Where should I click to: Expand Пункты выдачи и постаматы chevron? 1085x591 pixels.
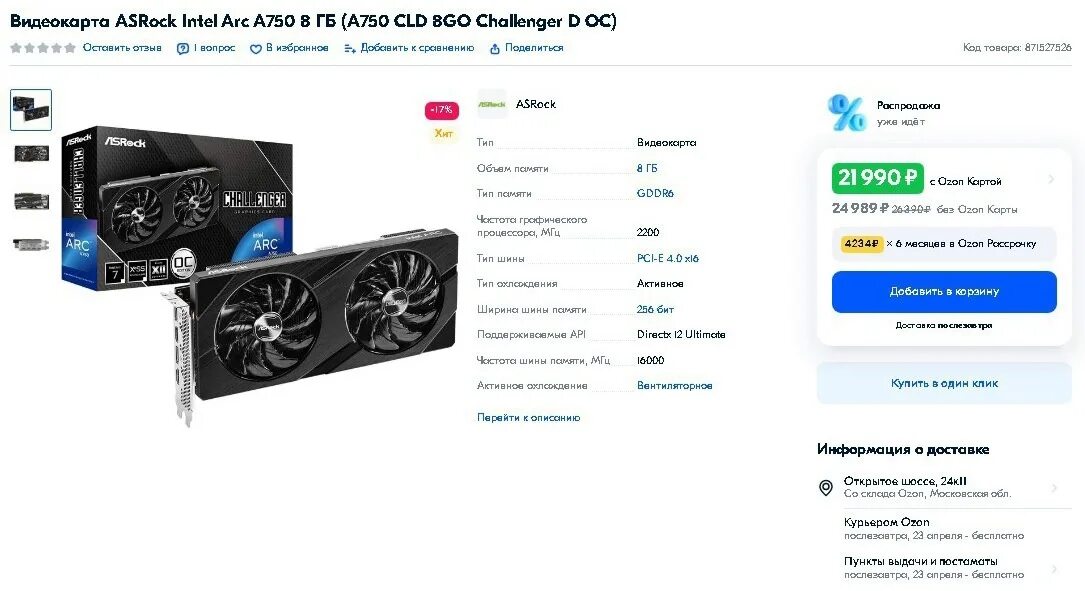[1054, 568]
